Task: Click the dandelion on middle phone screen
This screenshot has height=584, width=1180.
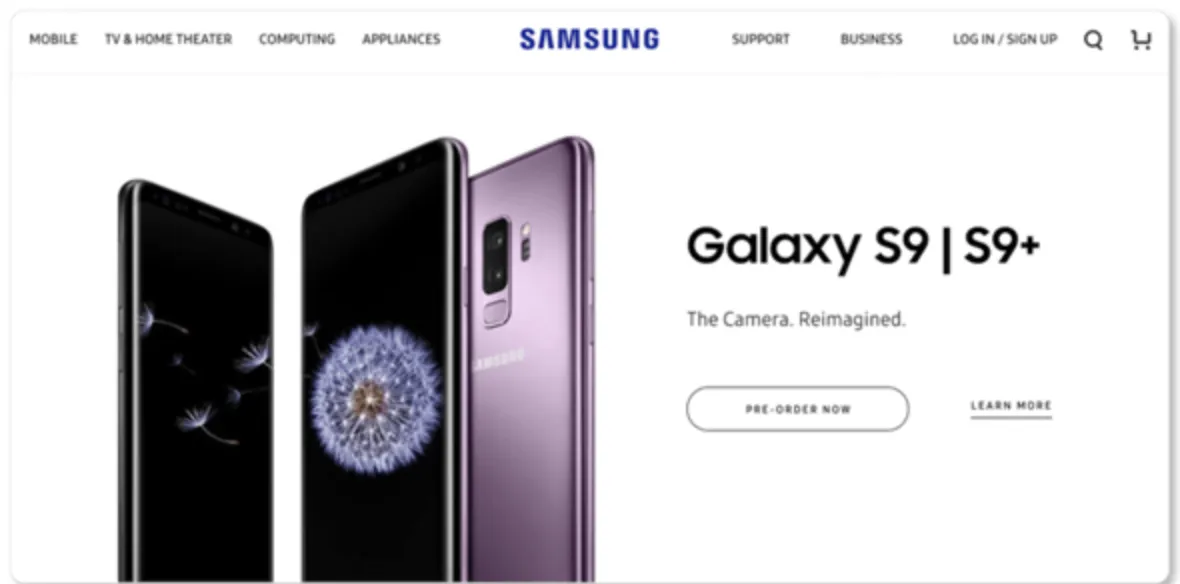Action: point(376,399)
